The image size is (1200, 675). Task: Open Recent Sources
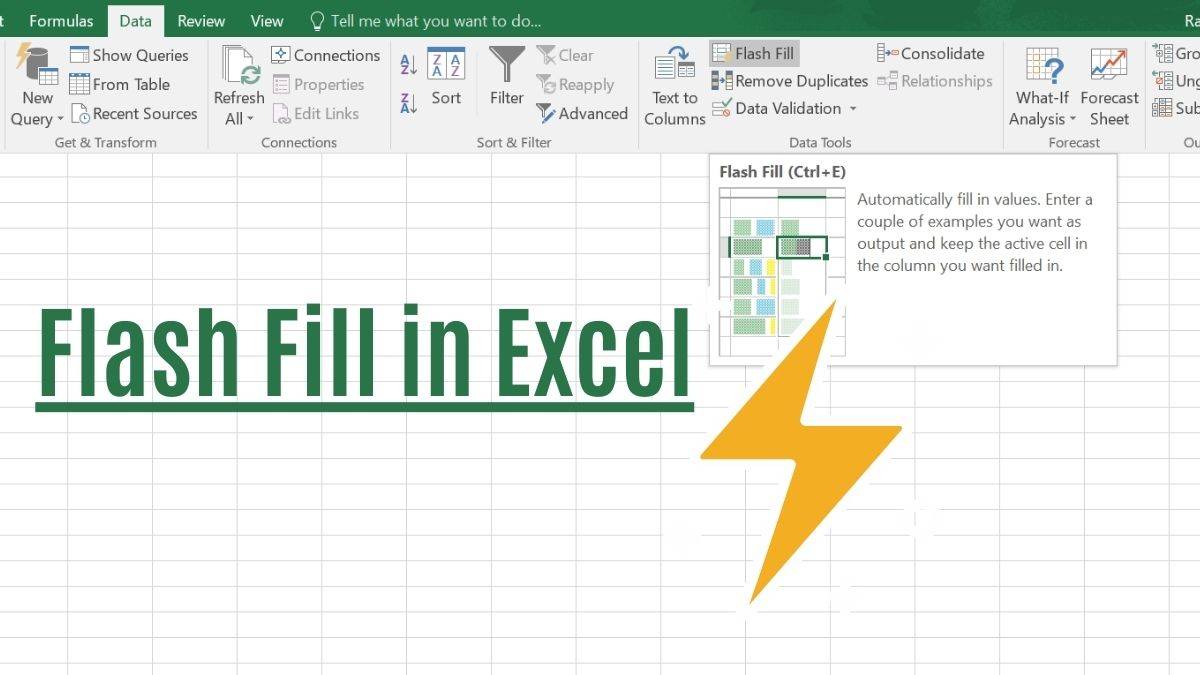click(x=133, y=113)
